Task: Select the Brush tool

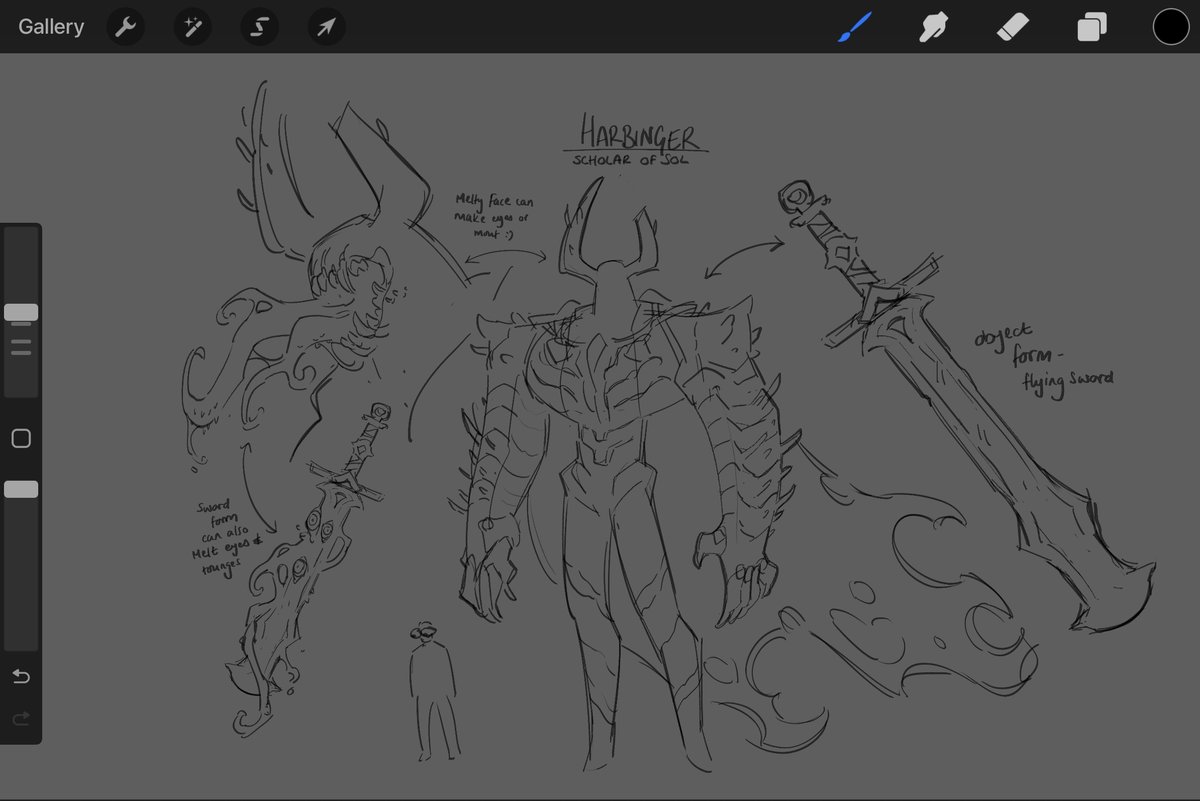Action: tap(855, 27)
